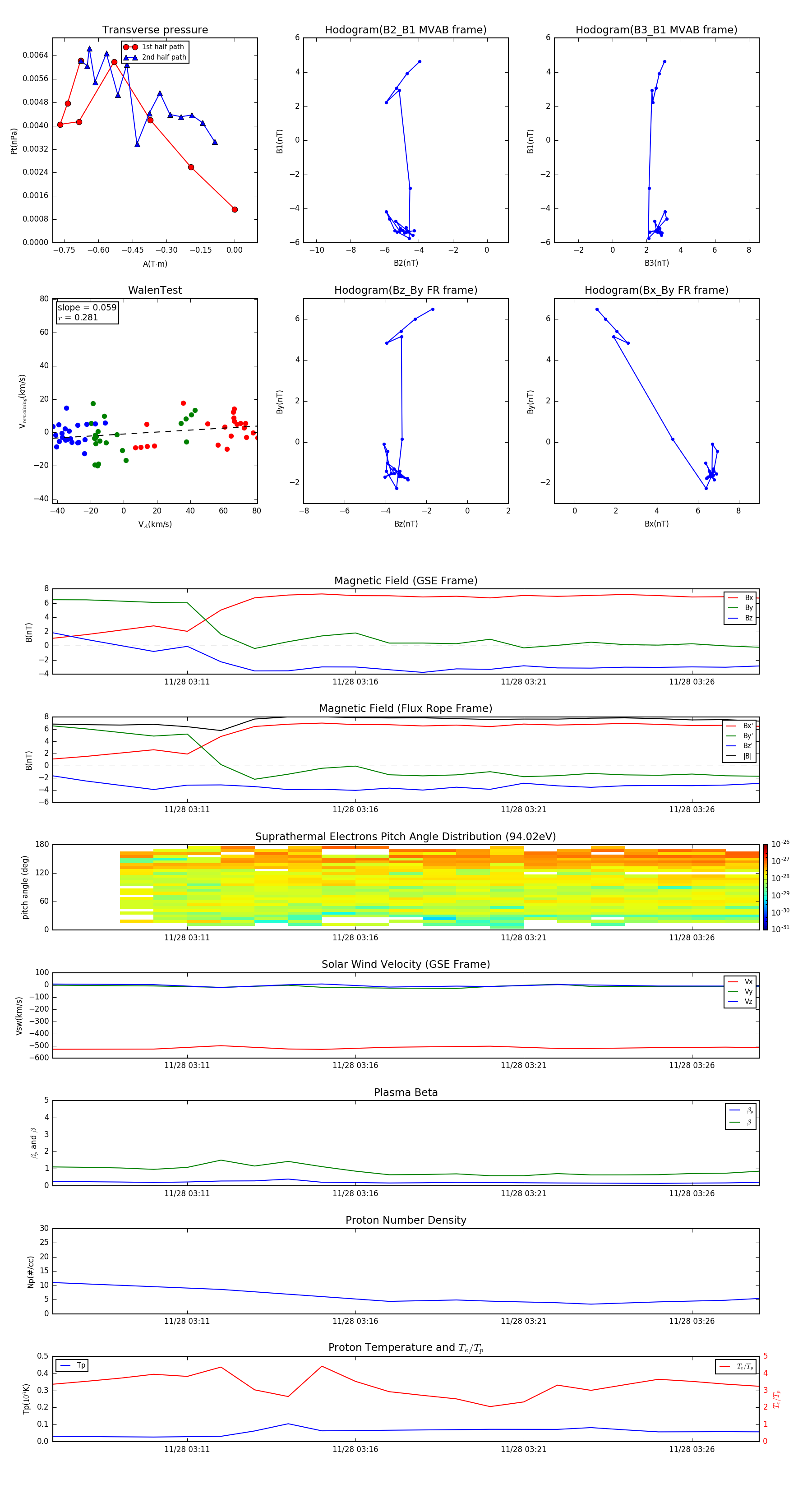The height and width of the screenshot is (1489, 812).
Task: Click the 'Bz(nT)' x-axis label
Action: coord(406,524)
